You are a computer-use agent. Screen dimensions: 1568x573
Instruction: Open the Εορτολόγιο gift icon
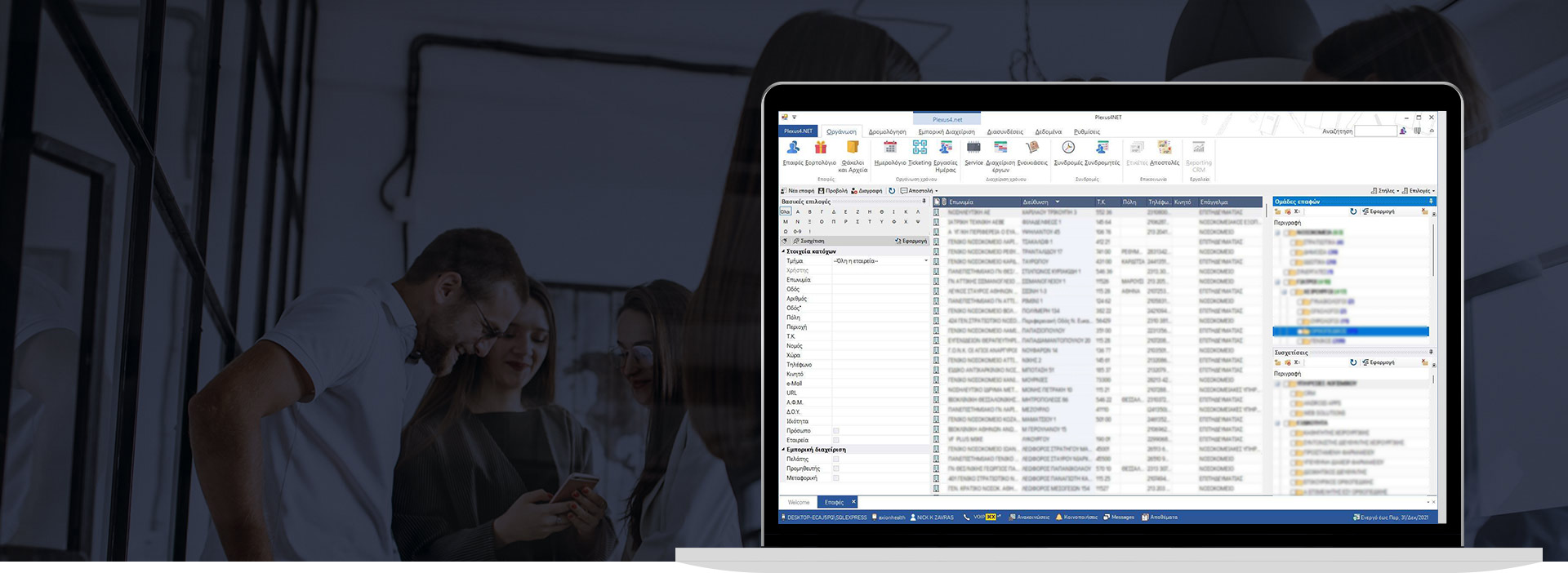click(821, 149)
